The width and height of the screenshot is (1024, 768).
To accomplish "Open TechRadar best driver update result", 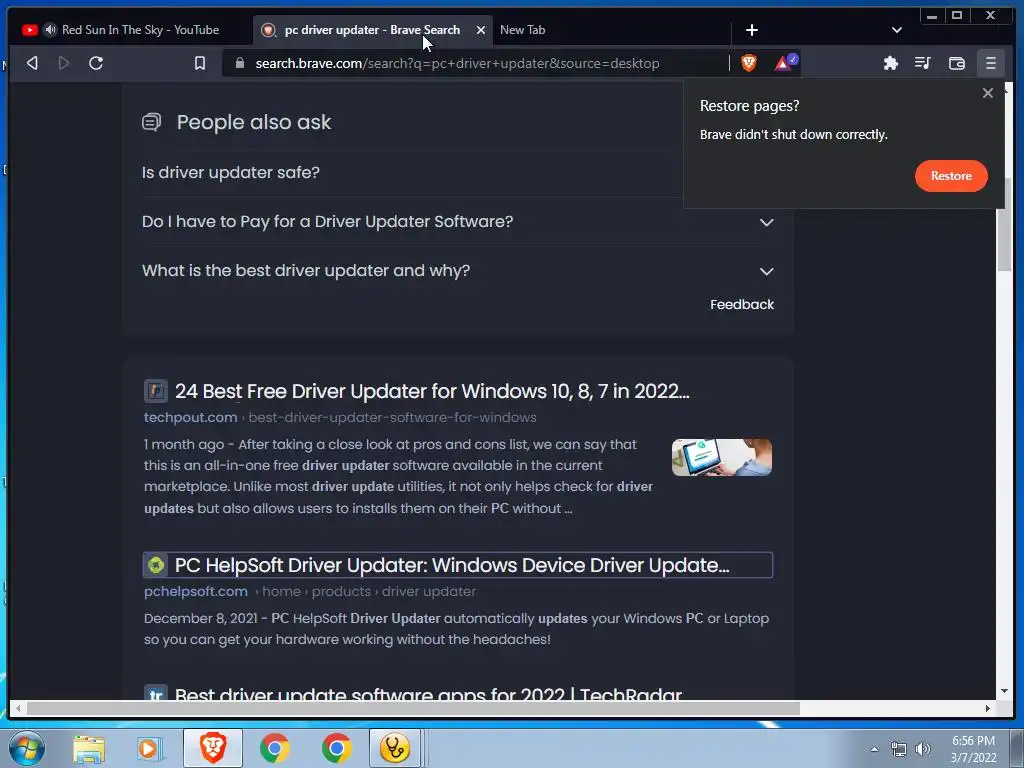I will (x=428, y=694).
